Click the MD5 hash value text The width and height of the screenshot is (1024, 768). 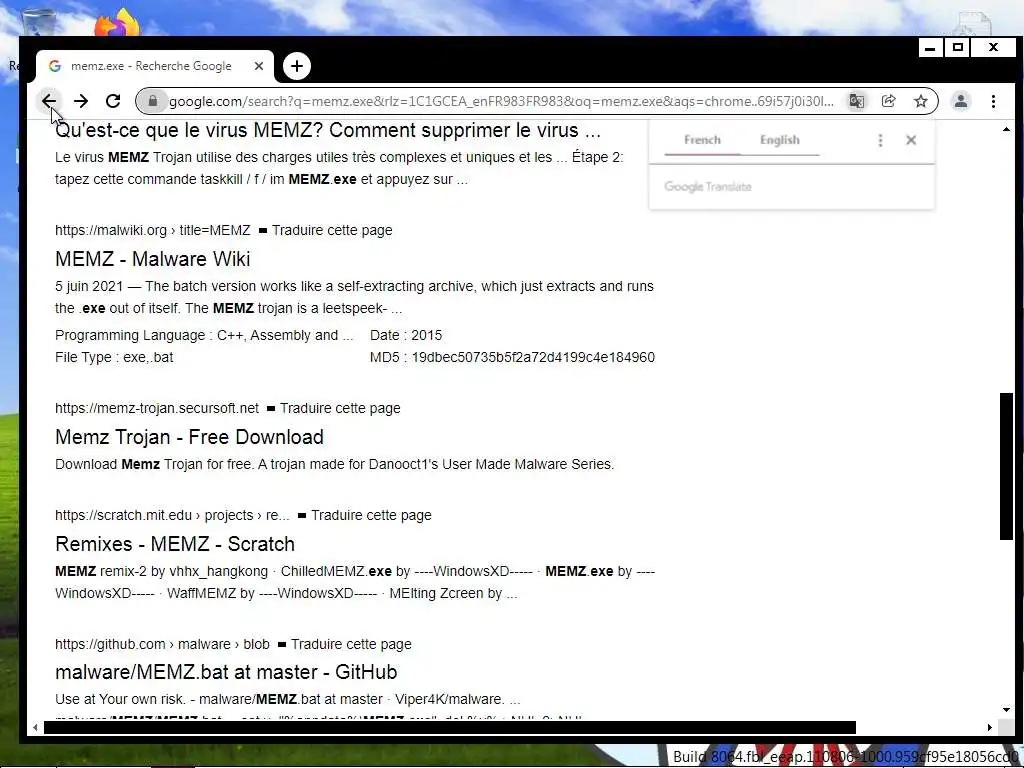[533, 357]
